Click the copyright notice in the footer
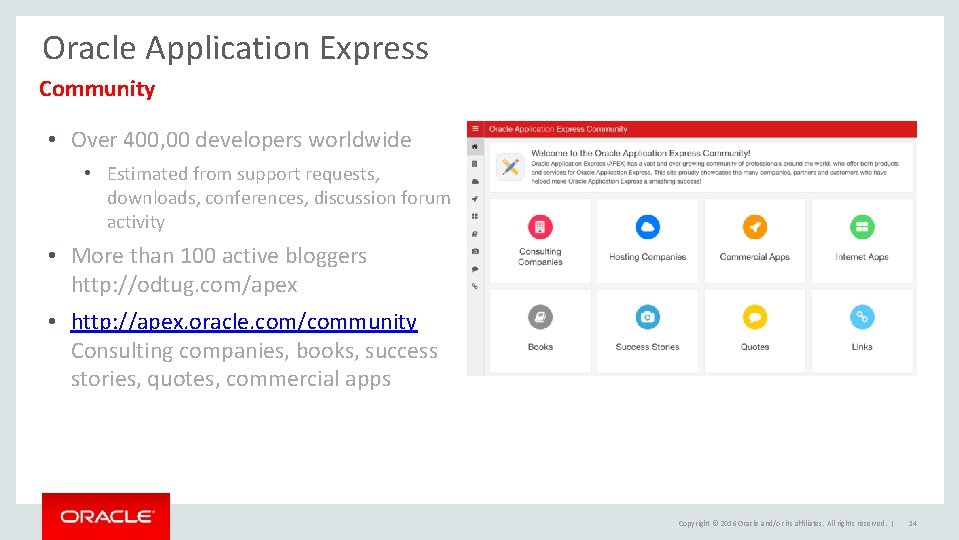 (x=782, y=523)
